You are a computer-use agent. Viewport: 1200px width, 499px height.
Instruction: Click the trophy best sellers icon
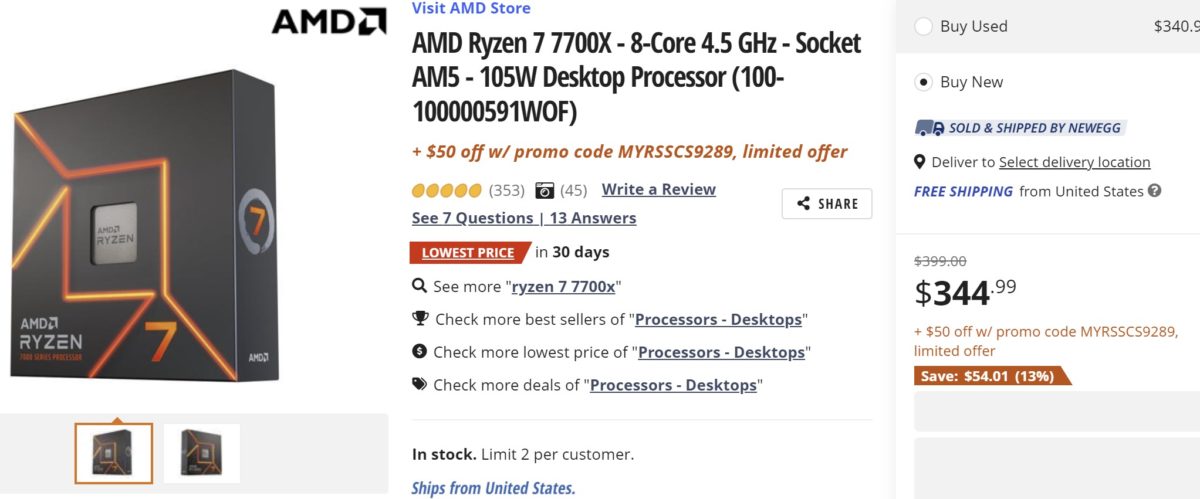point(420,319)
